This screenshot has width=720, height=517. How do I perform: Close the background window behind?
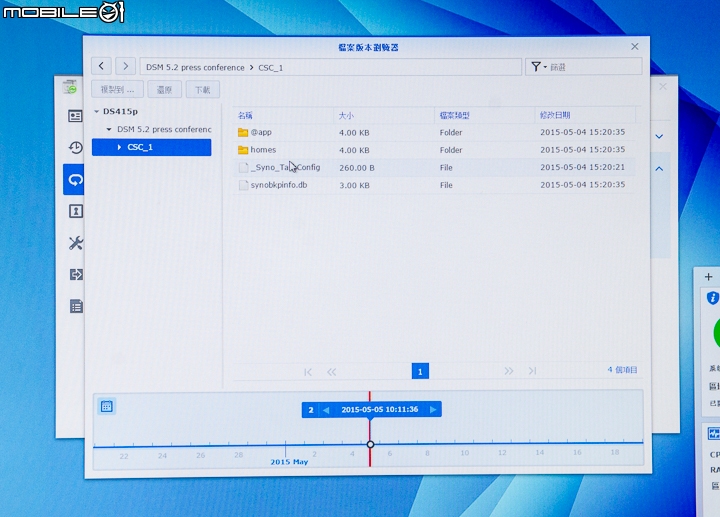coord(663,86)
